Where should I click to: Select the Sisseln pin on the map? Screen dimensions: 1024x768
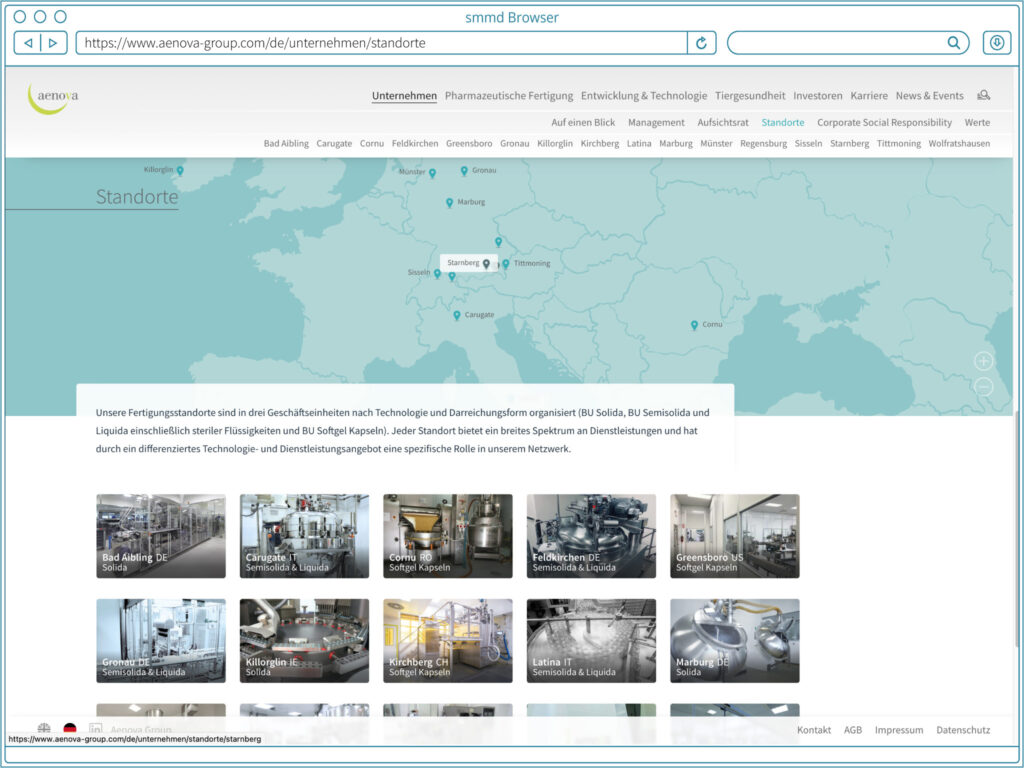click(x=438, y=274)
